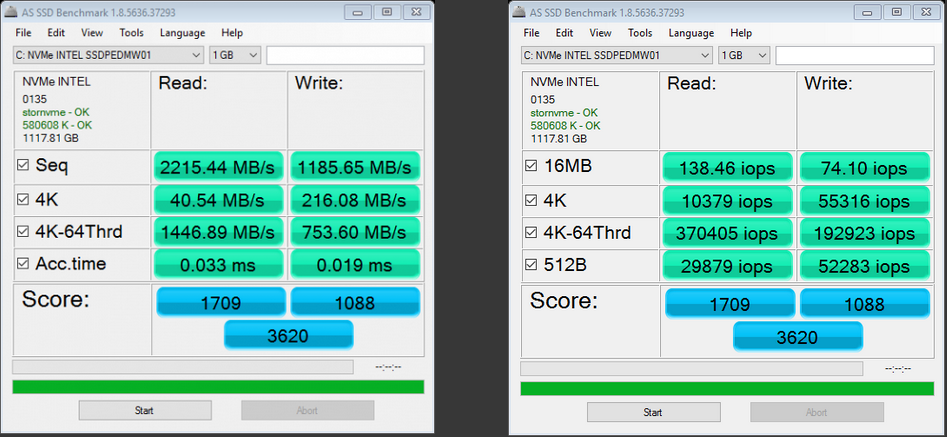Disable the 16MB test checkbox

tap(531, 166)
